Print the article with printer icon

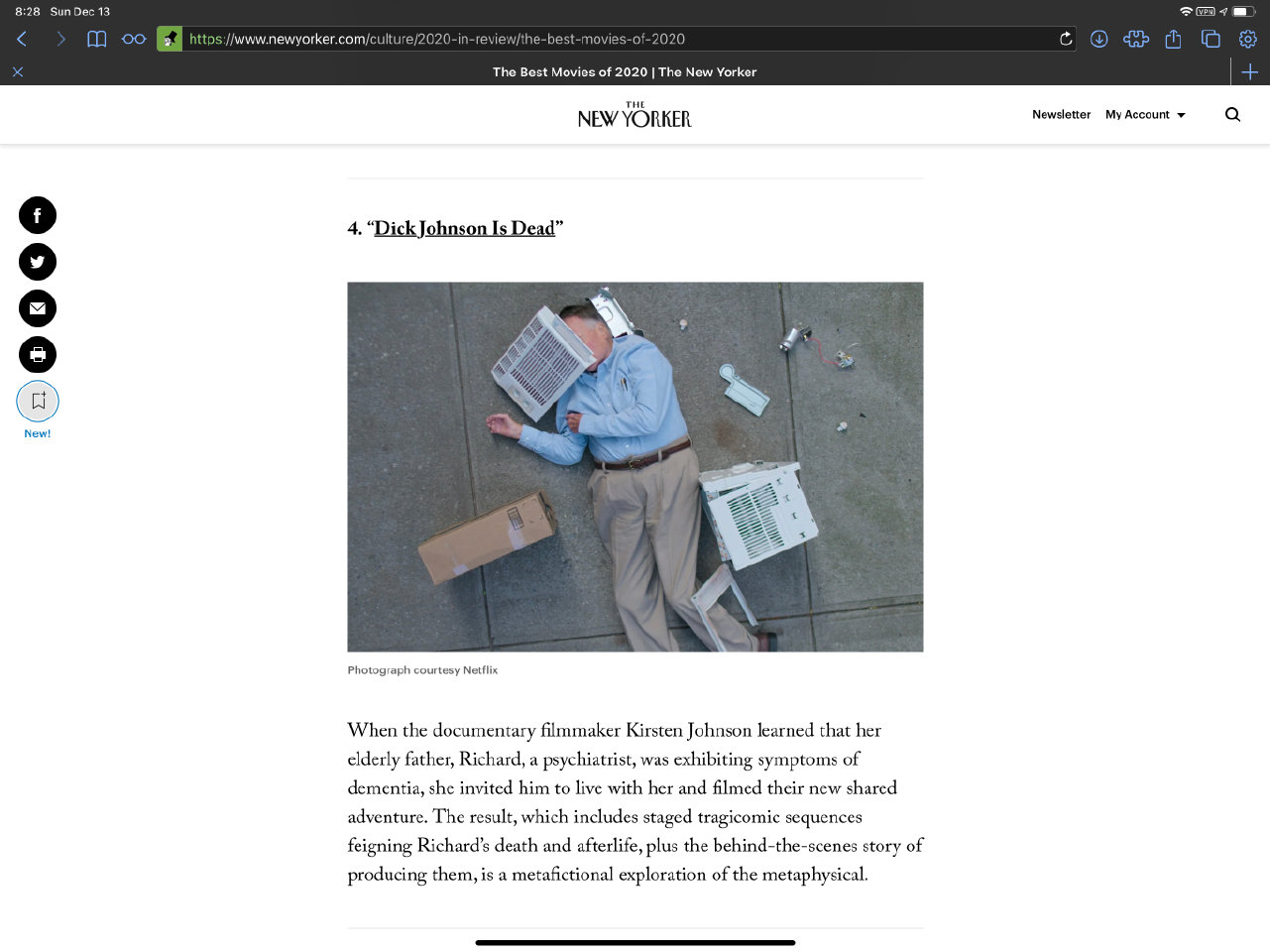[38, 355]
